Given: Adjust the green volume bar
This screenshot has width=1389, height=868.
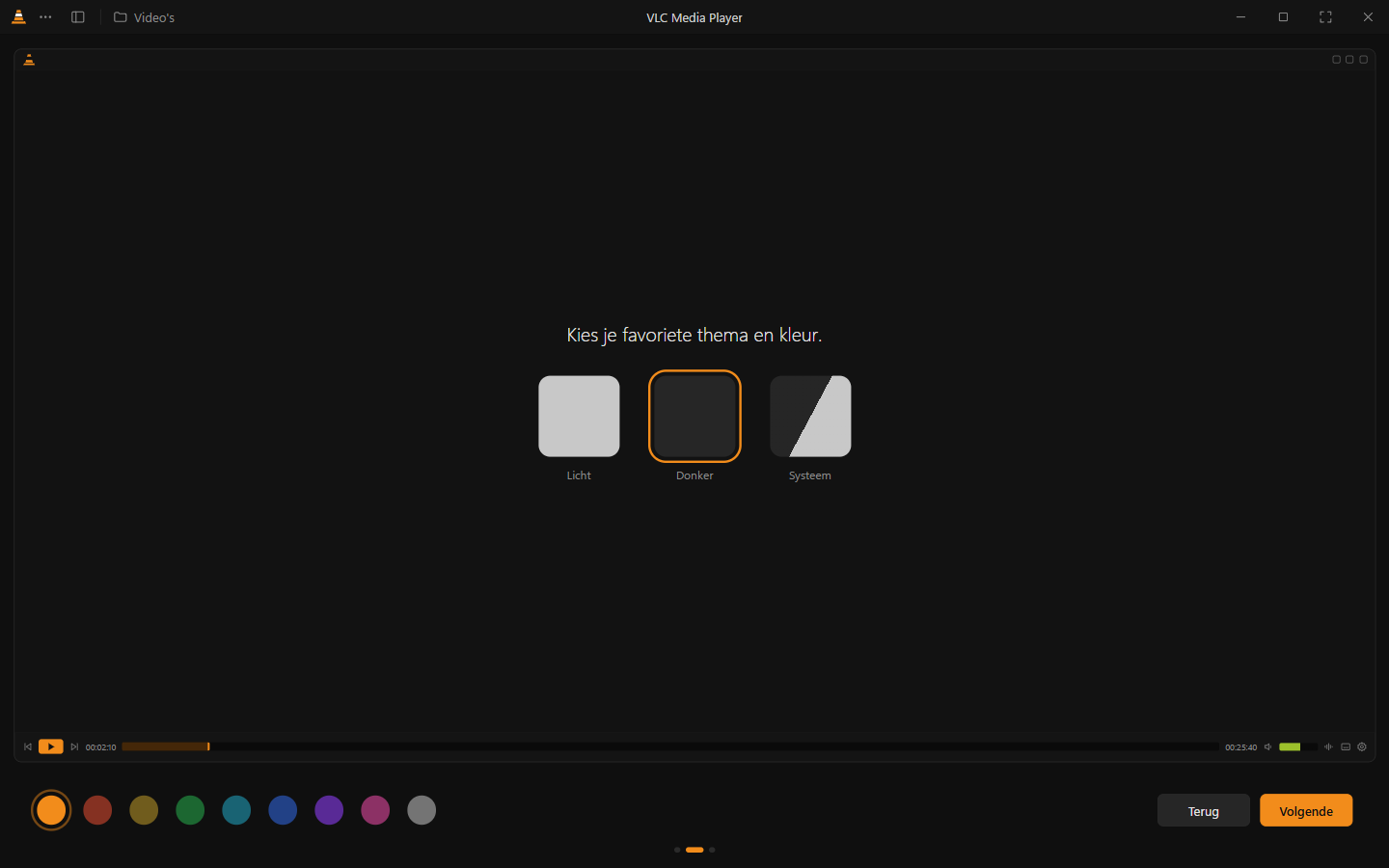Looking at the screenshot, I should 1297,746.
